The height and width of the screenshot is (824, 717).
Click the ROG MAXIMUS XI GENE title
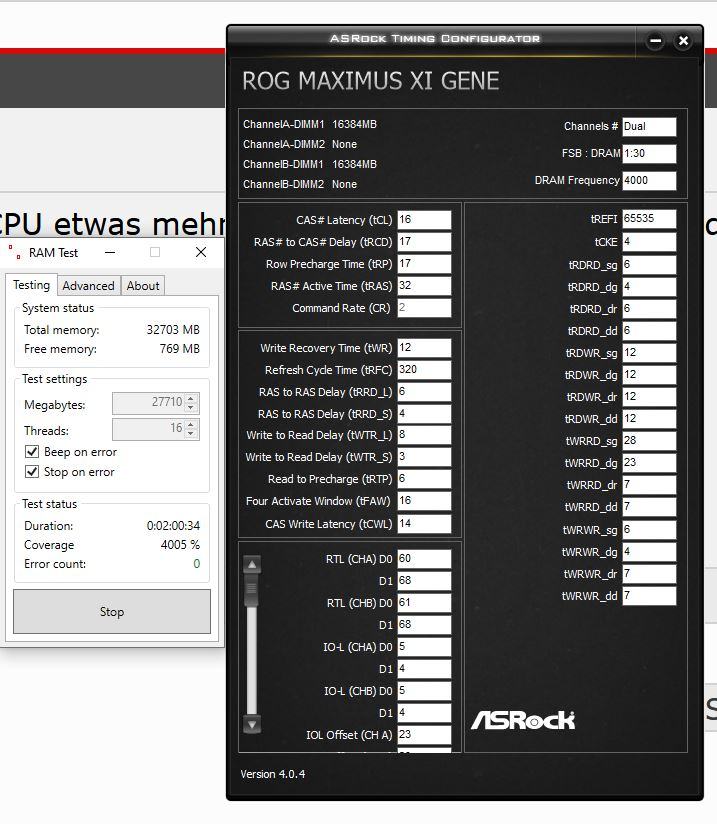370,81
